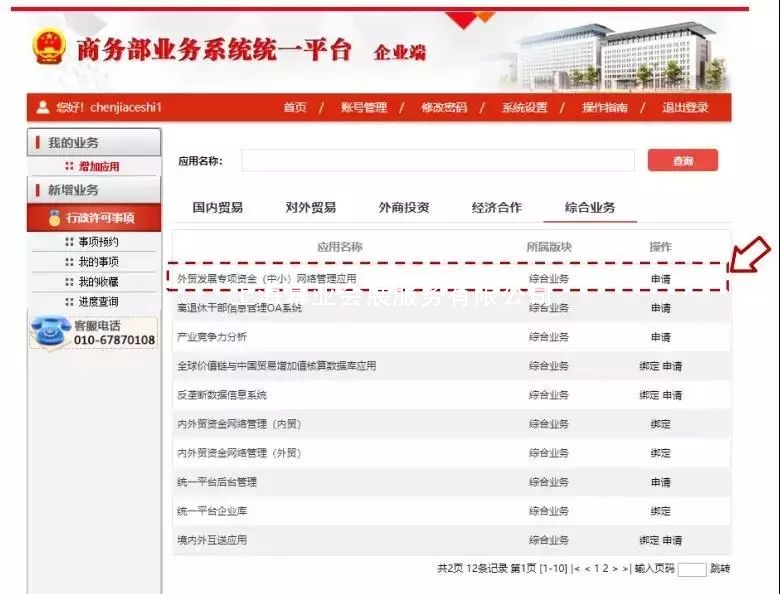
Task: Click 退出登录 to log out
Action: [x=685, y=108]
